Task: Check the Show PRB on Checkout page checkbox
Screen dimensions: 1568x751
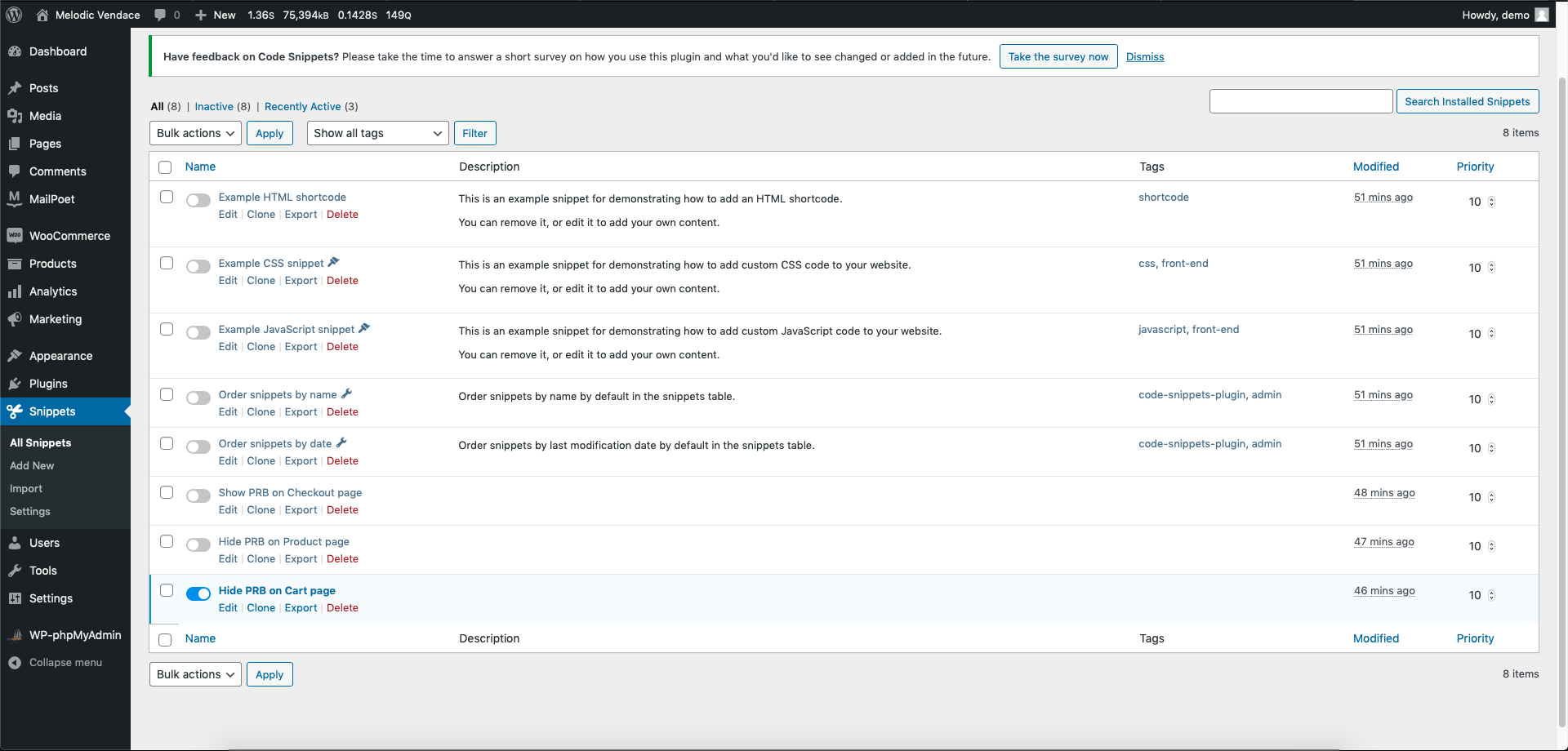Action: pos(167,492)
